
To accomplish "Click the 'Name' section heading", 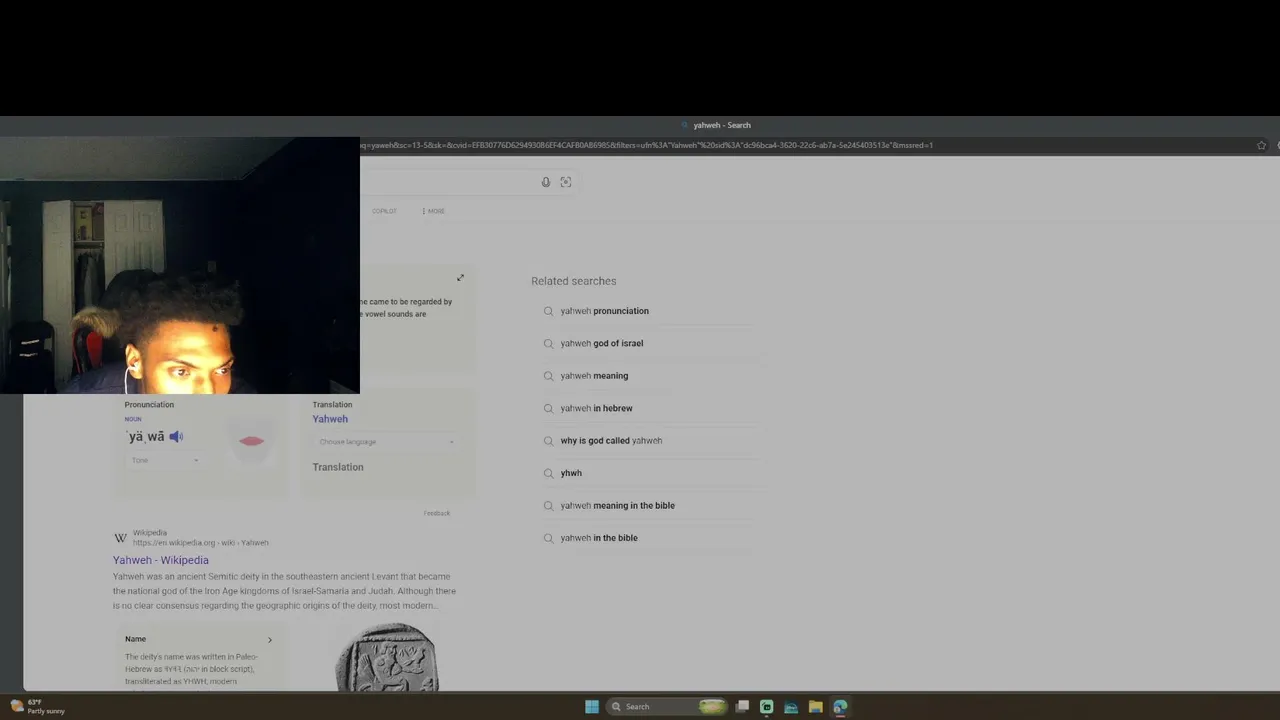I will pos(135,639).
